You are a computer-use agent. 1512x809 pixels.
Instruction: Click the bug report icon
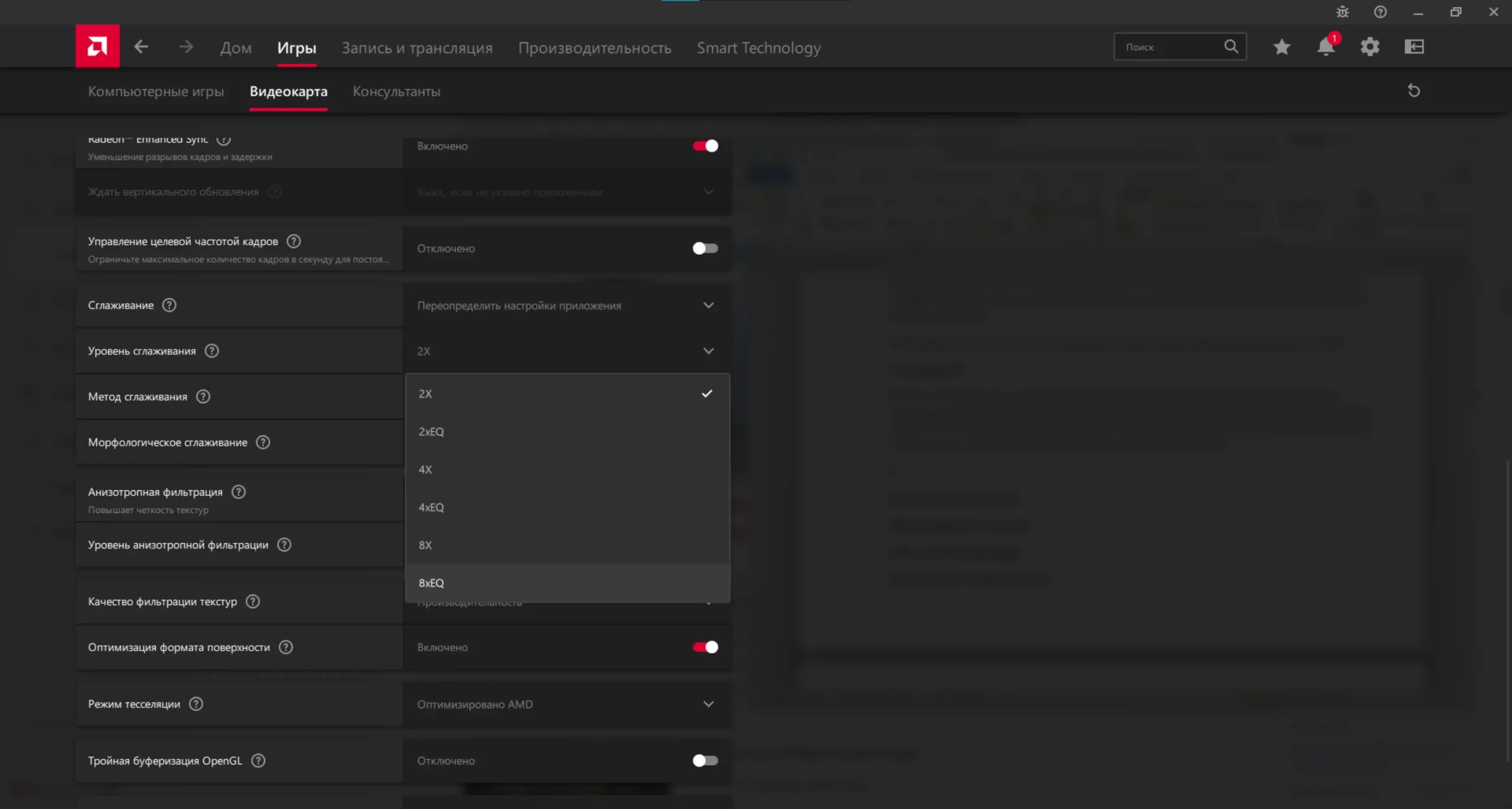1342,12
